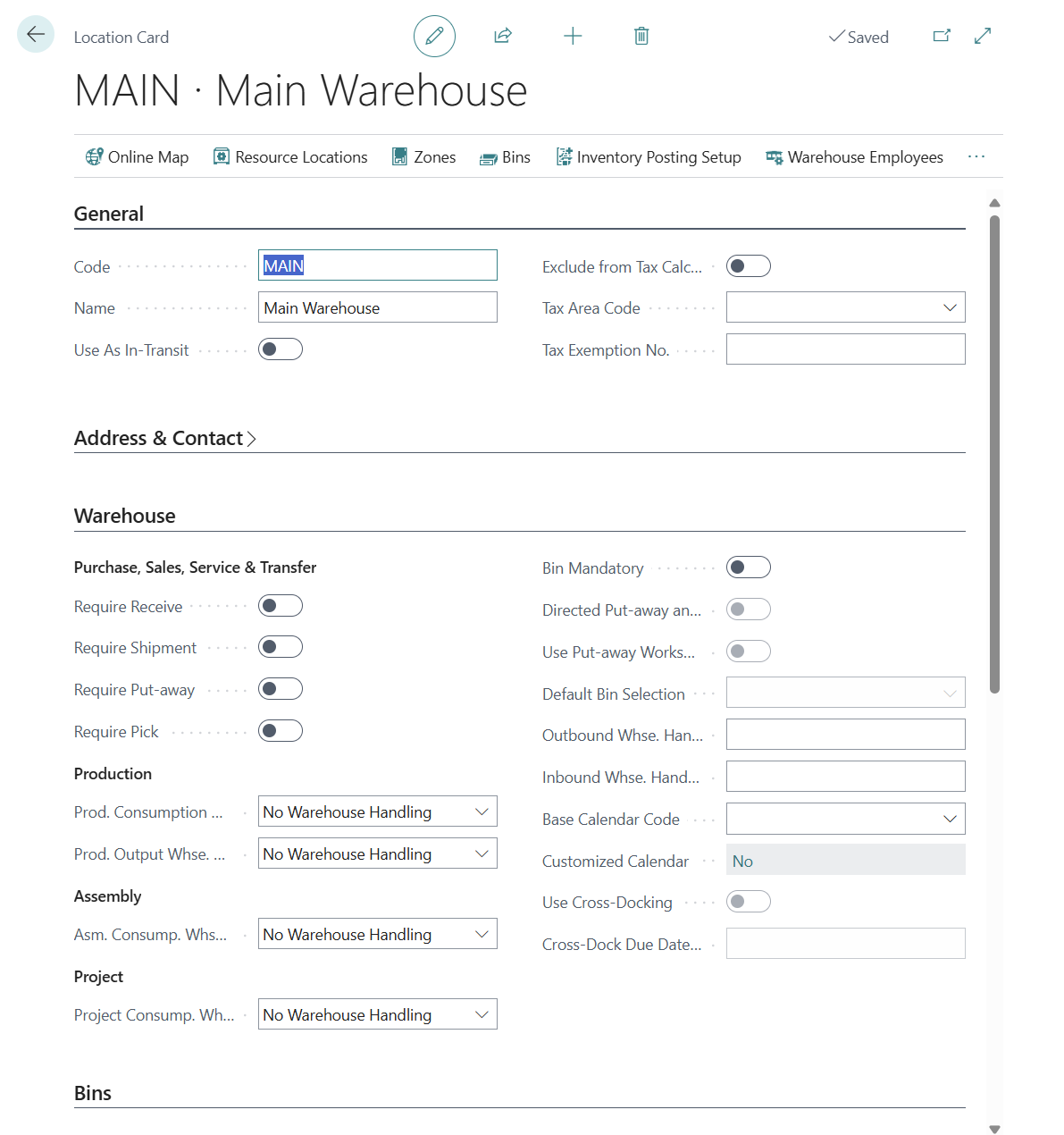Open Base Calendar Code dropdown
The height and width of the screenshot is (1135, 1064).
click(950, 819)
